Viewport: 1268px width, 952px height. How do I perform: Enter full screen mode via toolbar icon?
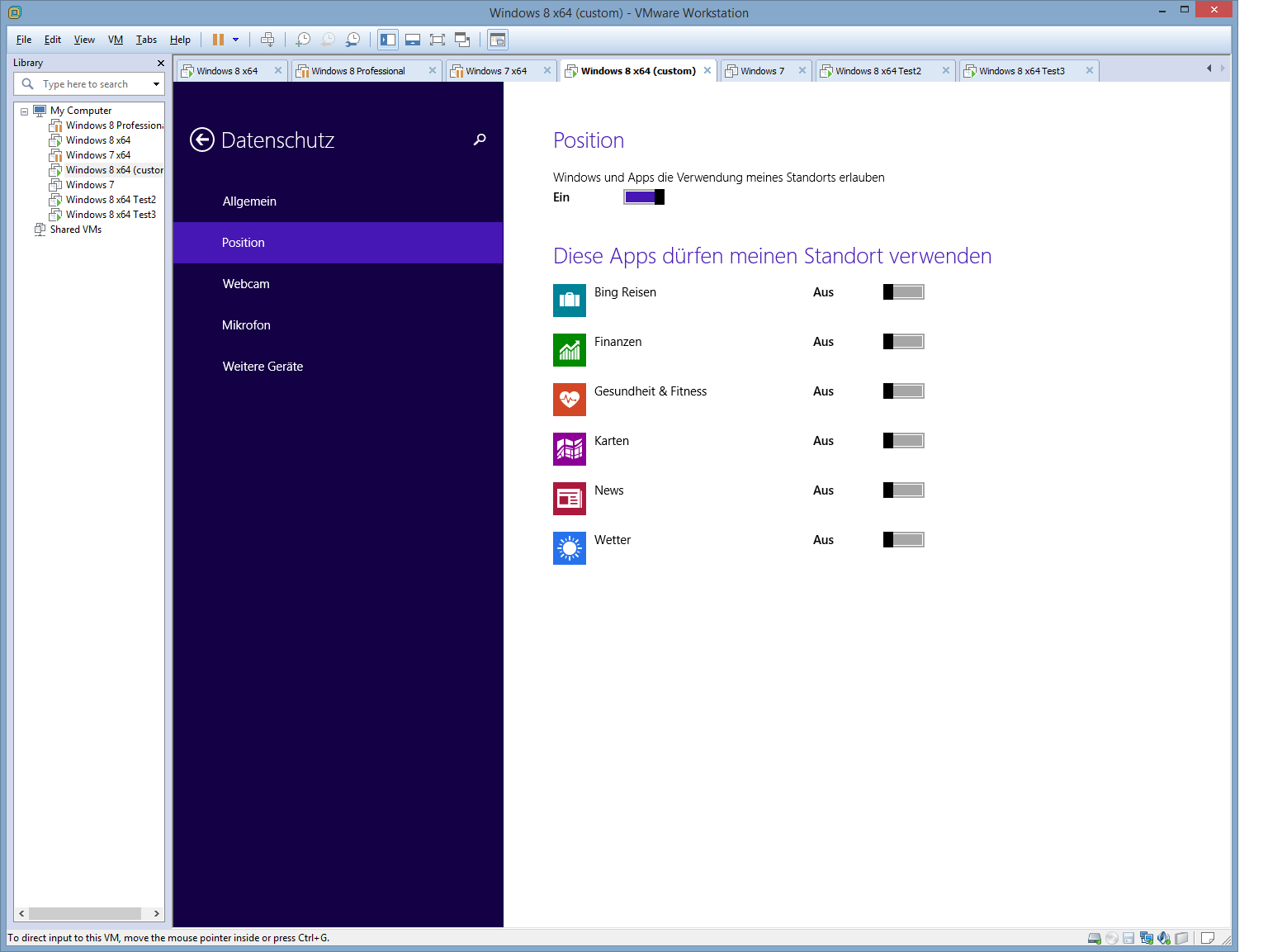(438, 40)
